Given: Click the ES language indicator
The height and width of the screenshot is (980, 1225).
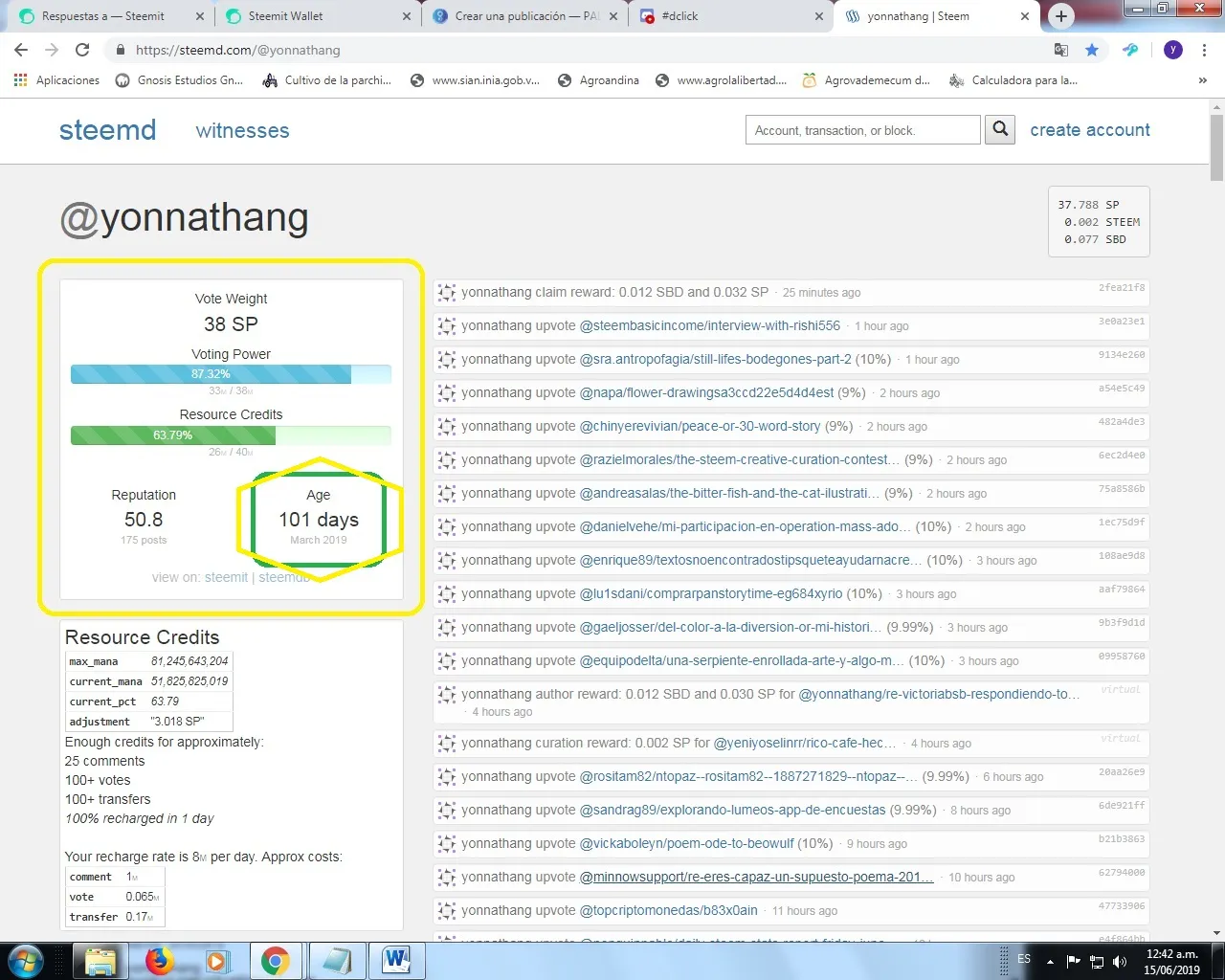Looking at the screenshot, I should point(1024,959).
